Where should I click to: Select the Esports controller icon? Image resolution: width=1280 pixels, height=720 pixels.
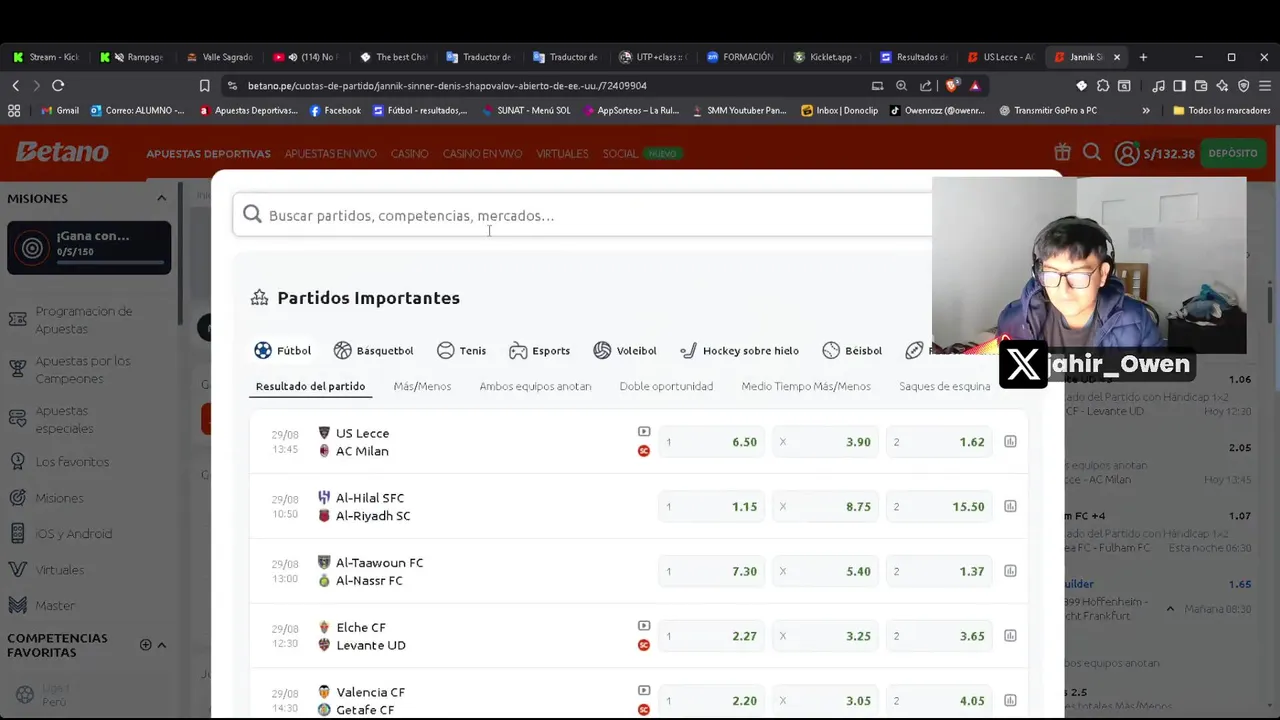point(518,350)
